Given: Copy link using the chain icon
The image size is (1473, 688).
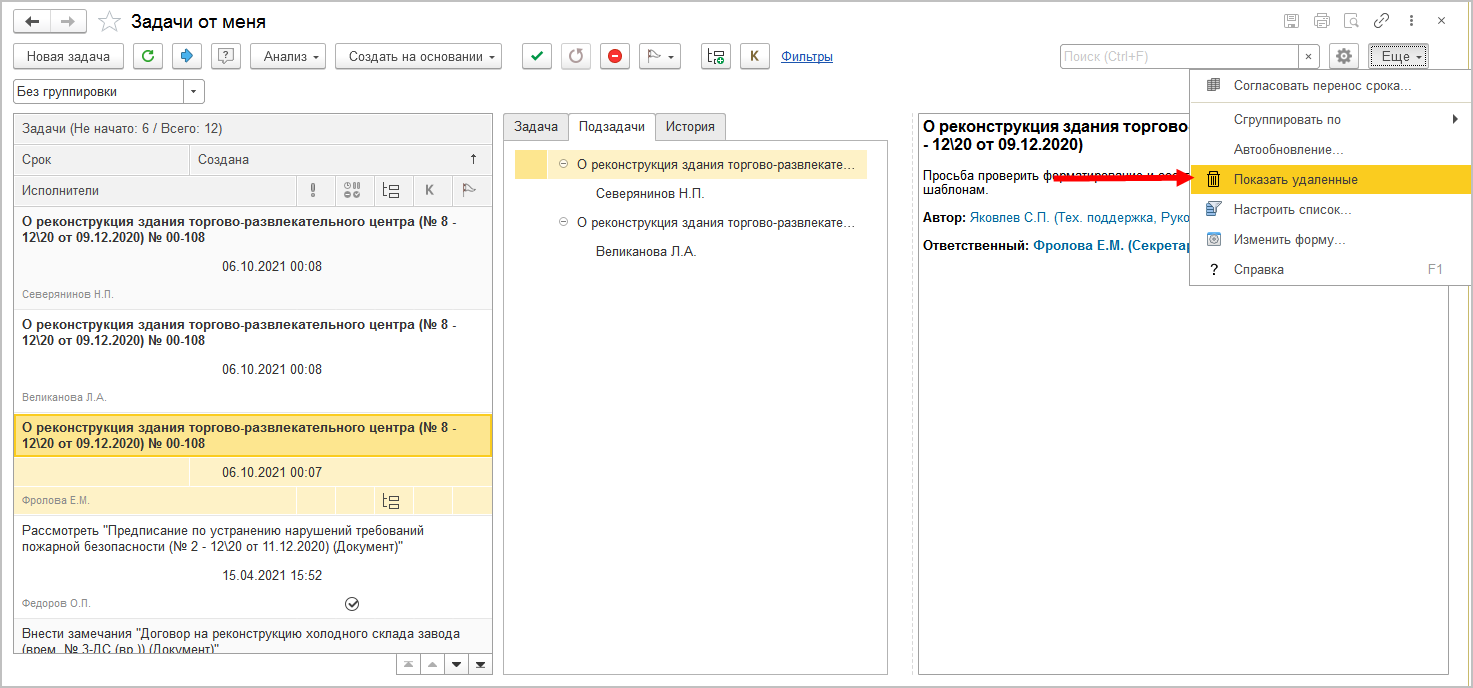Looking at the screenshot, I should [1381, 21].
